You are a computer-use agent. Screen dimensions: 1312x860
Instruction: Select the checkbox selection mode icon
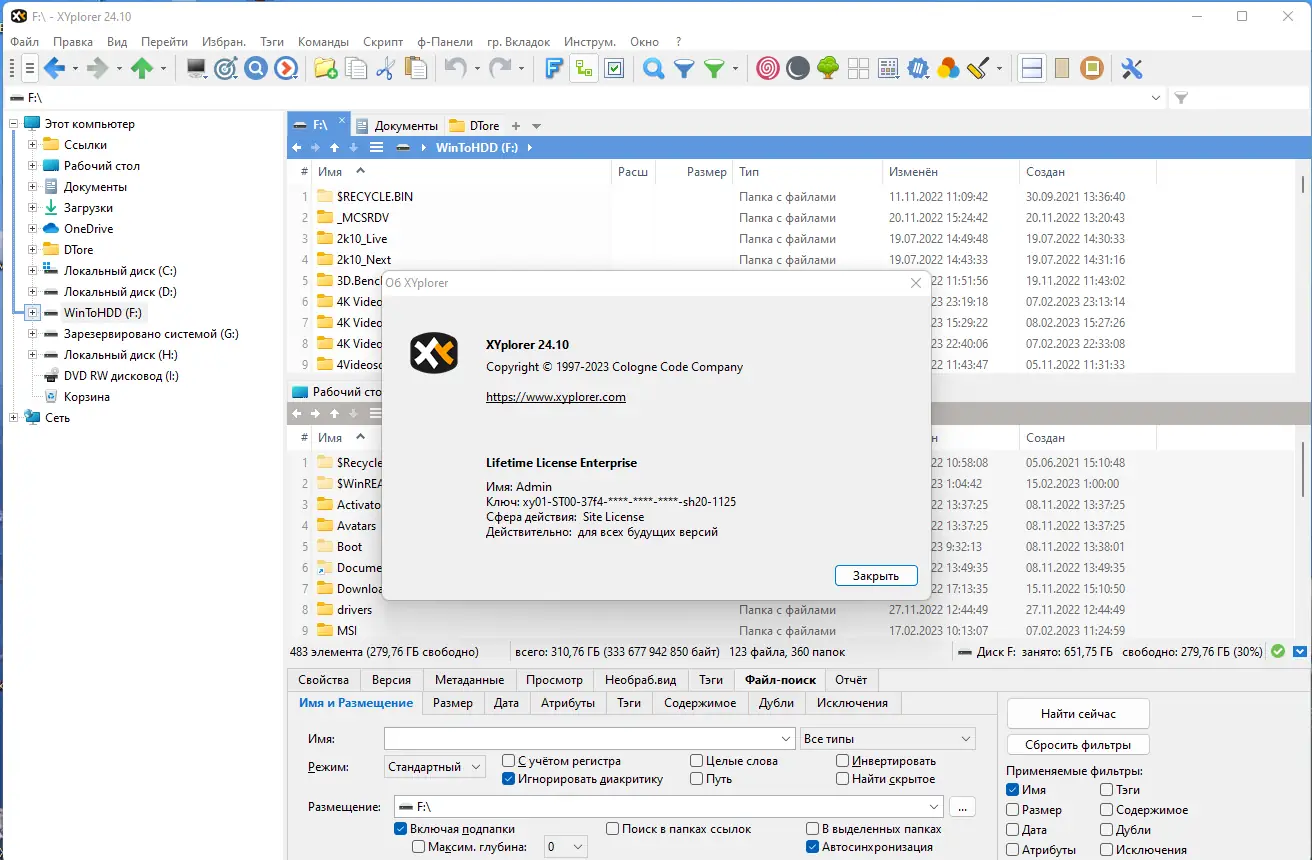coord(613,68)
